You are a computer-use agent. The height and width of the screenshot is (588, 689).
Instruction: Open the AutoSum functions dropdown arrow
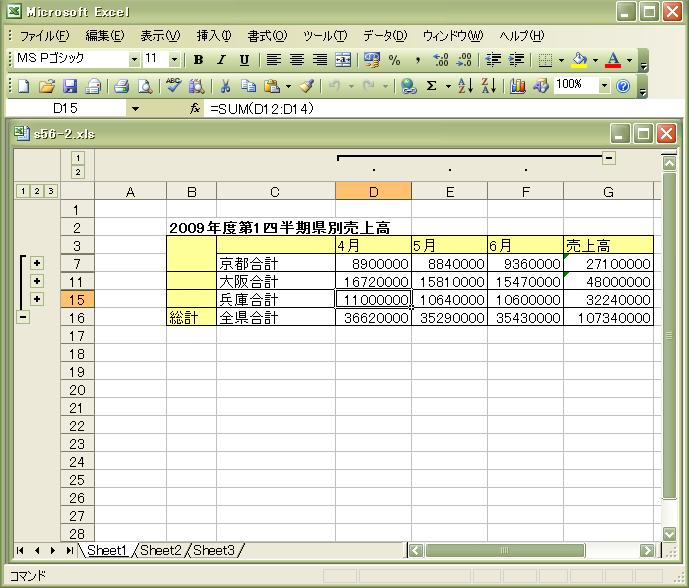448,86
